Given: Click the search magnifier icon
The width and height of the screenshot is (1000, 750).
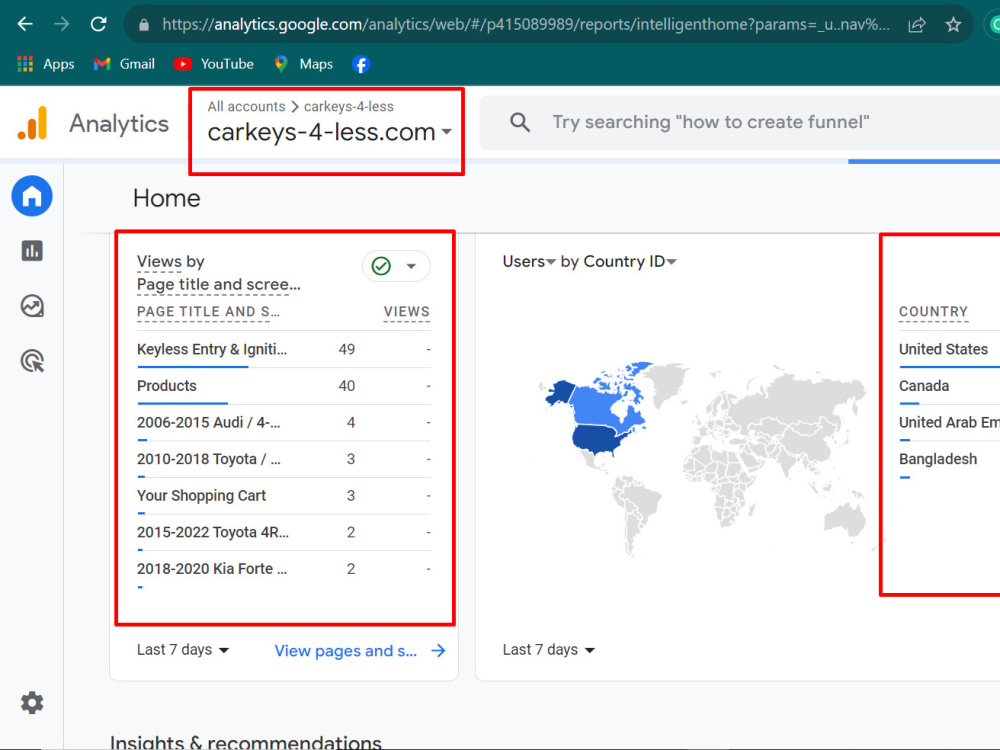Looking at the screenshot, I should coord(520,122).
